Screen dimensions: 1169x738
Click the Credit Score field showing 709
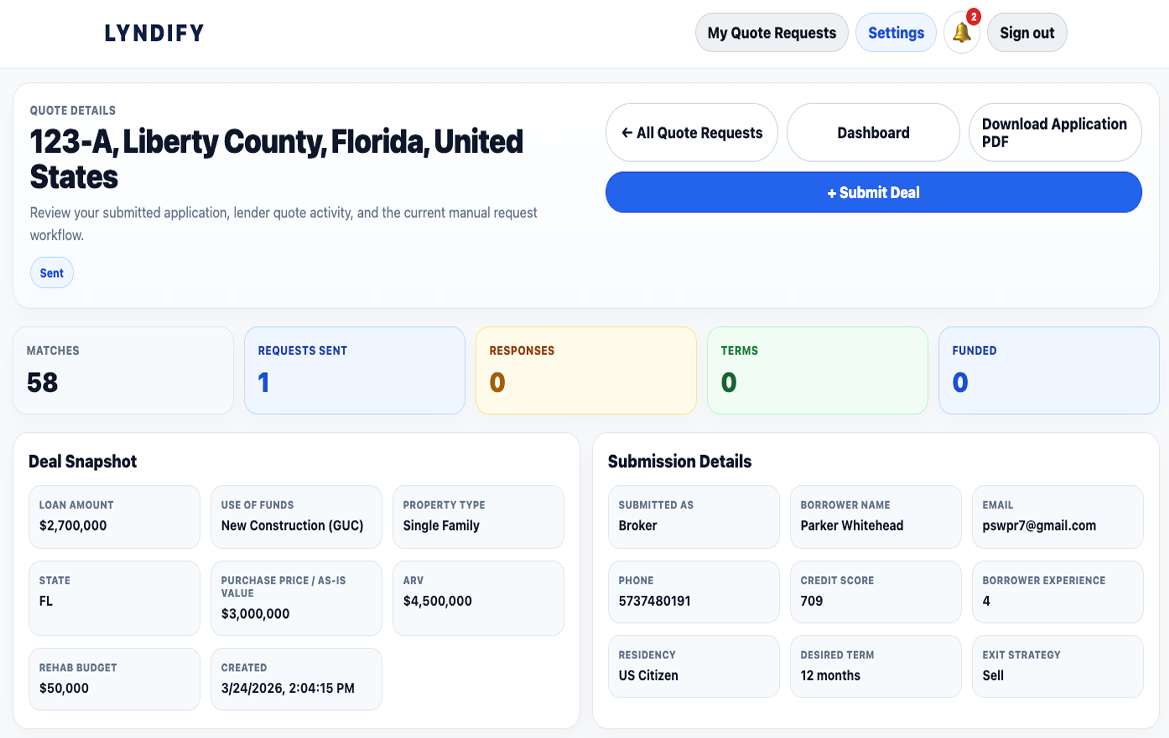pos(876,592)
